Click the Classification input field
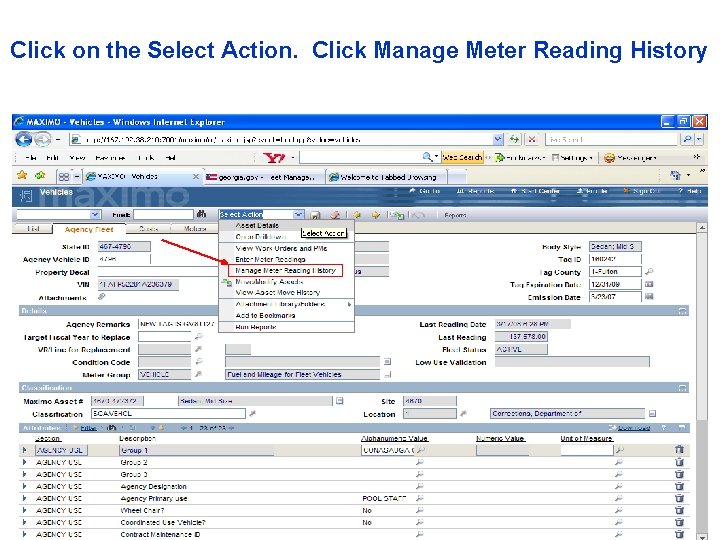 tap(168, 413)
